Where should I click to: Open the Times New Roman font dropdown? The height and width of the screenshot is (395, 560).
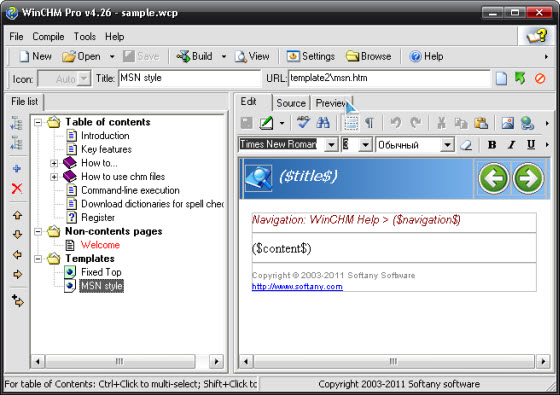pyautogui.click(x=331, y=145)
